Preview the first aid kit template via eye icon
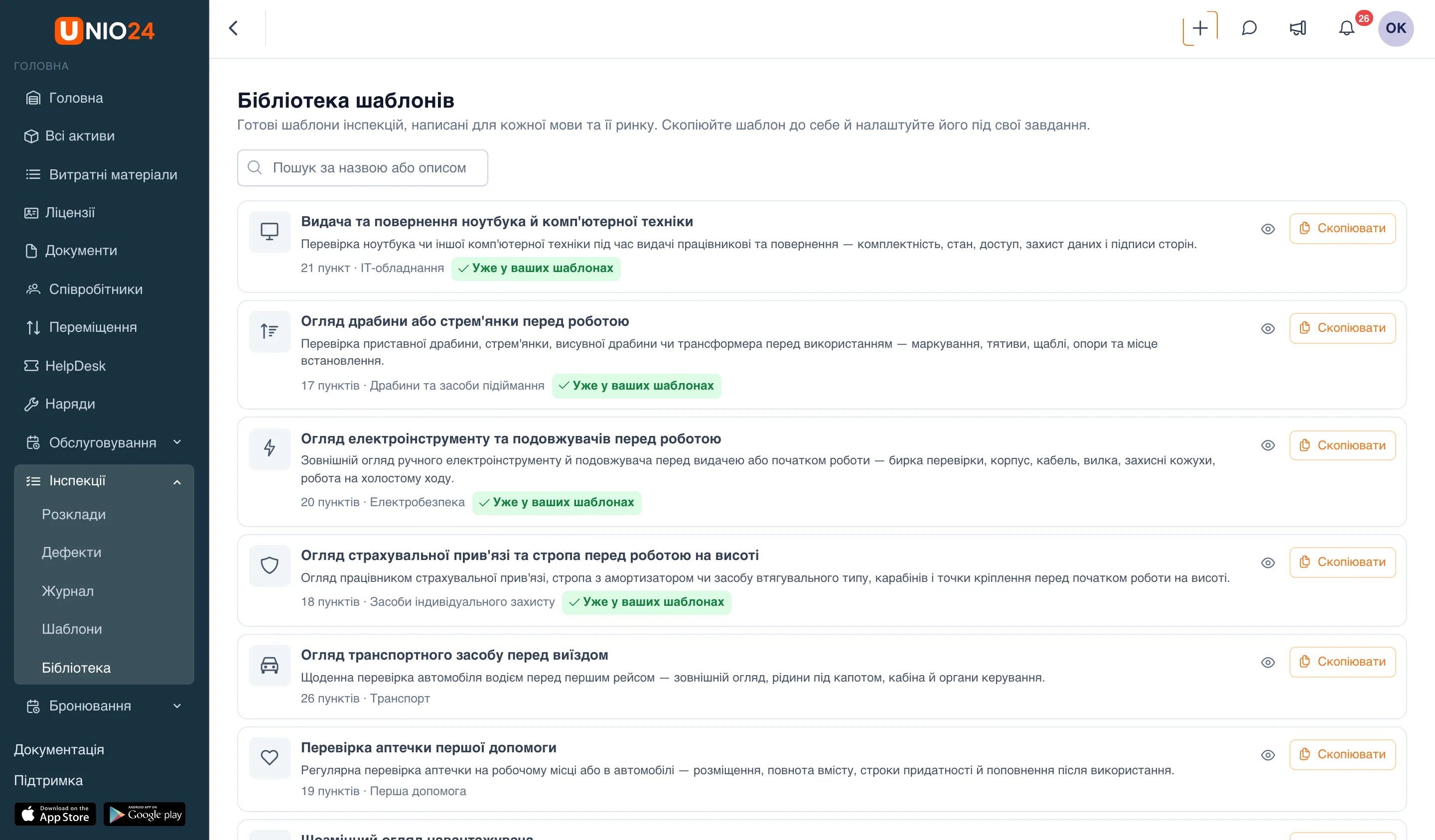This screenshot has width=1435, height=840. (x=1268, y=755)
